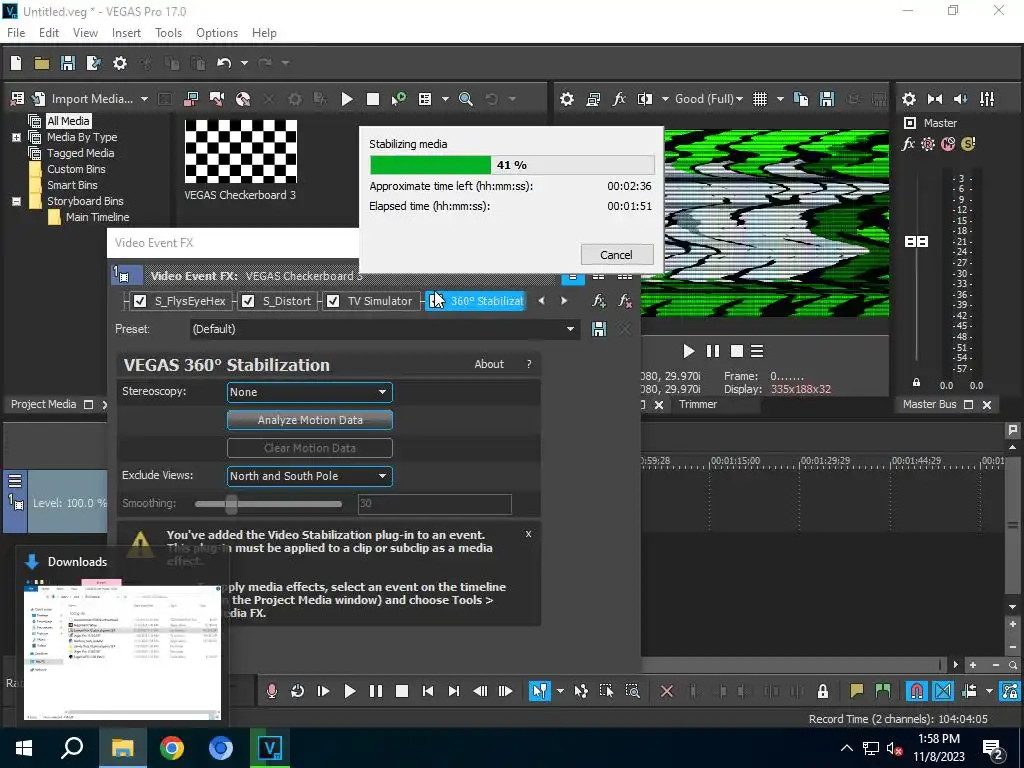Open the Views button in Project Media toolbar

(x=425, y=99)
